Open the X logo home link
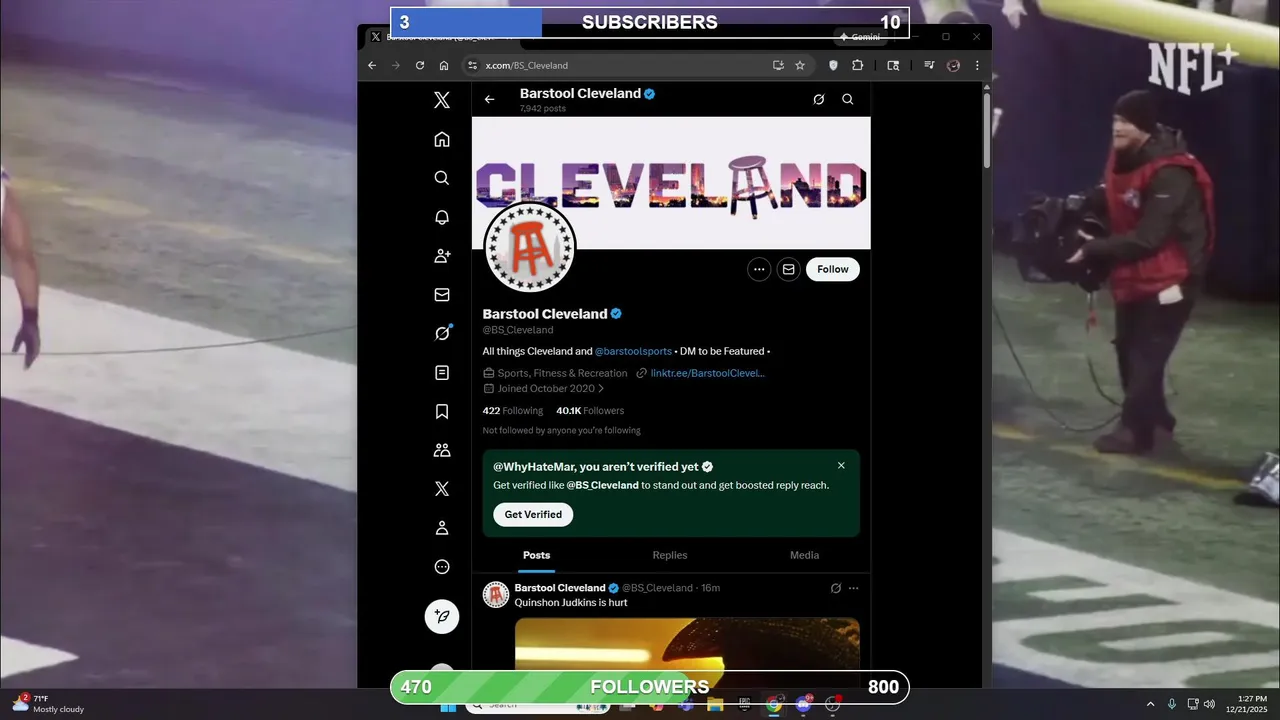Image resolution: width=1280 pixels, height=720 pixels. [442, 100]
